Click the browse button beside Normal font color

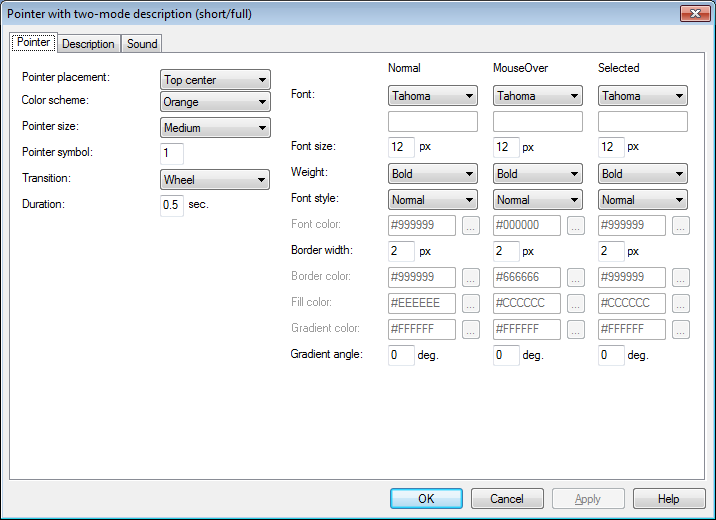click(x=471, y=226)
